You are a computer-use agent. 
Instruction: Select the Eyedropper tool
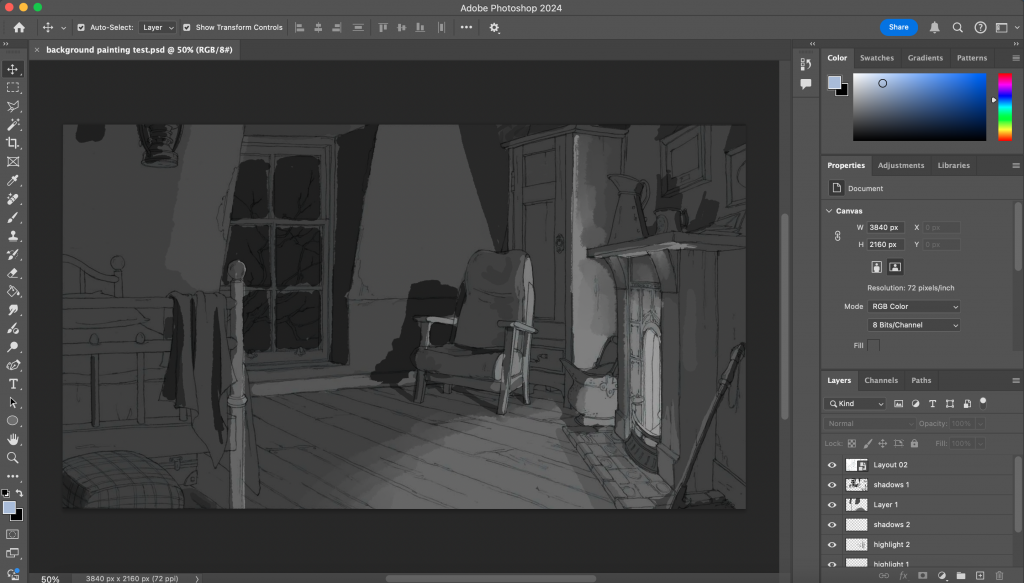tap(12, 180)
